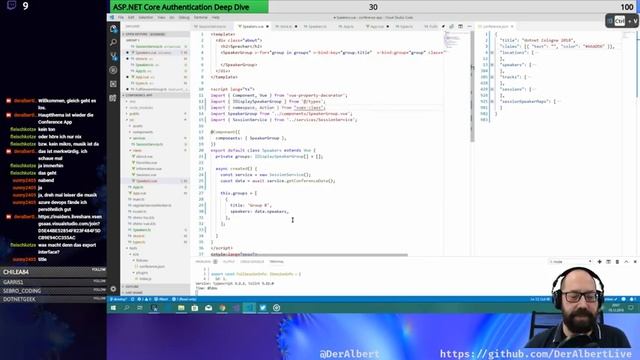This screenshot has height=360, width=640.
Task: Open the File menu
Action: click(x=121, y=18)
